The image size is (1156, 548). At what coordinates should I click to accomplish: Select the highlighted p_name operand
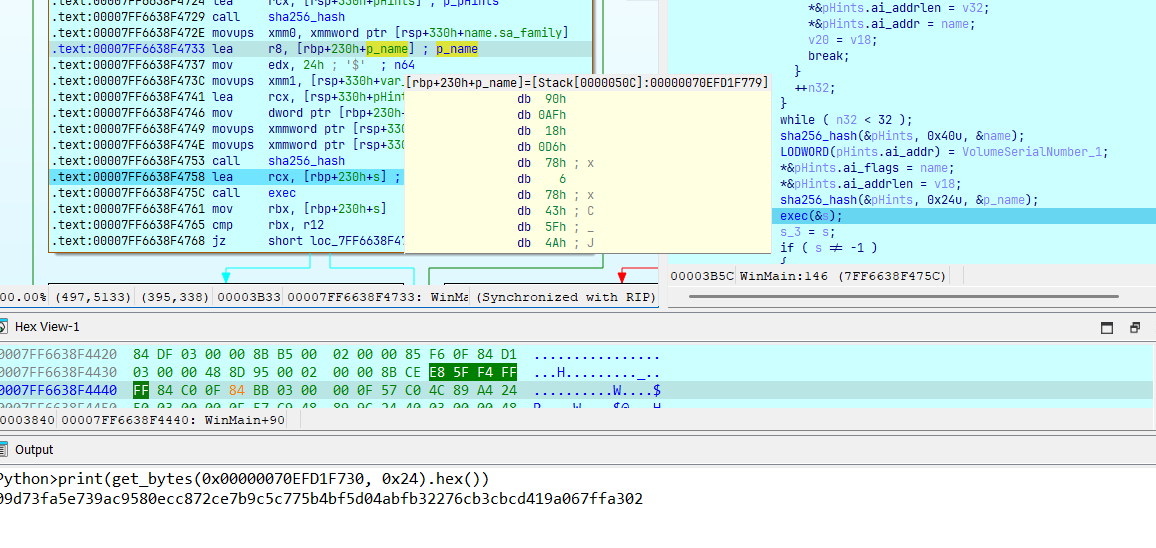[386, 49]
